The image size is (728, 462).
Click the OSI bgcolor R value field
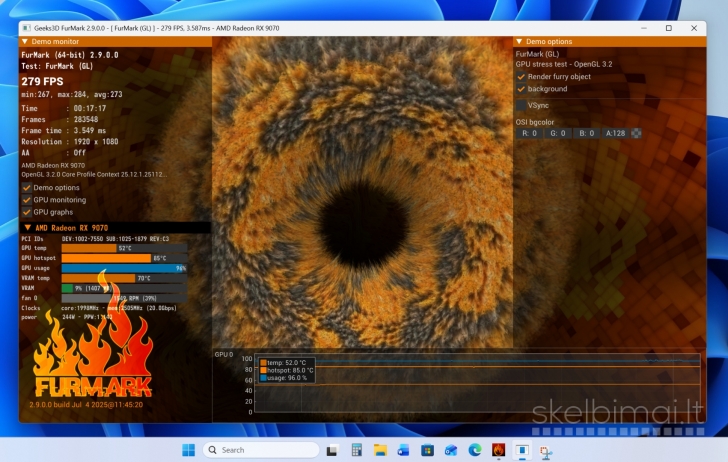tap(529, 133)
